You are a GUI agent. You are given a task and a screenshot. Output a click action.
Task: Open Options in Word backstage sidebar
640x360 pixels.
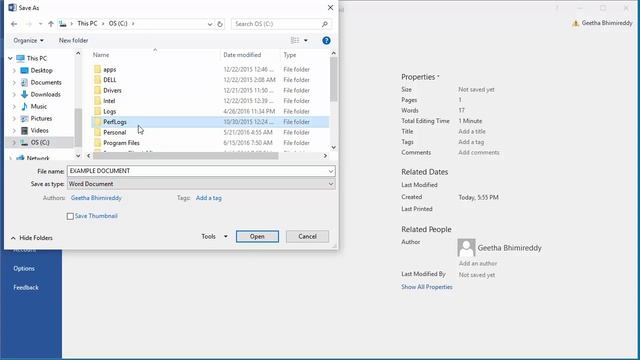(24, 269)
